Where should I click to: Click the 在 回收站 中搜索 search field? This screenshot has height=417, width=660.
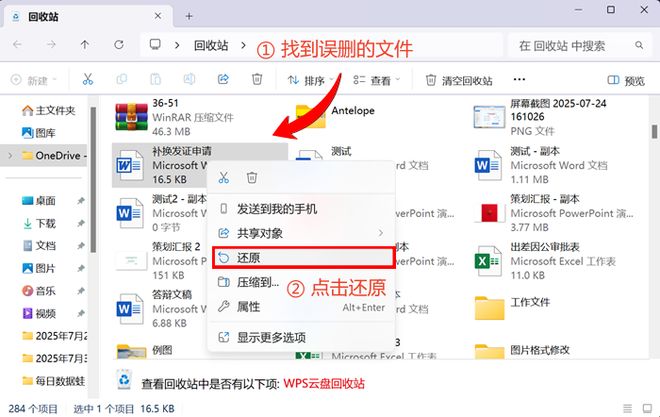582,45
